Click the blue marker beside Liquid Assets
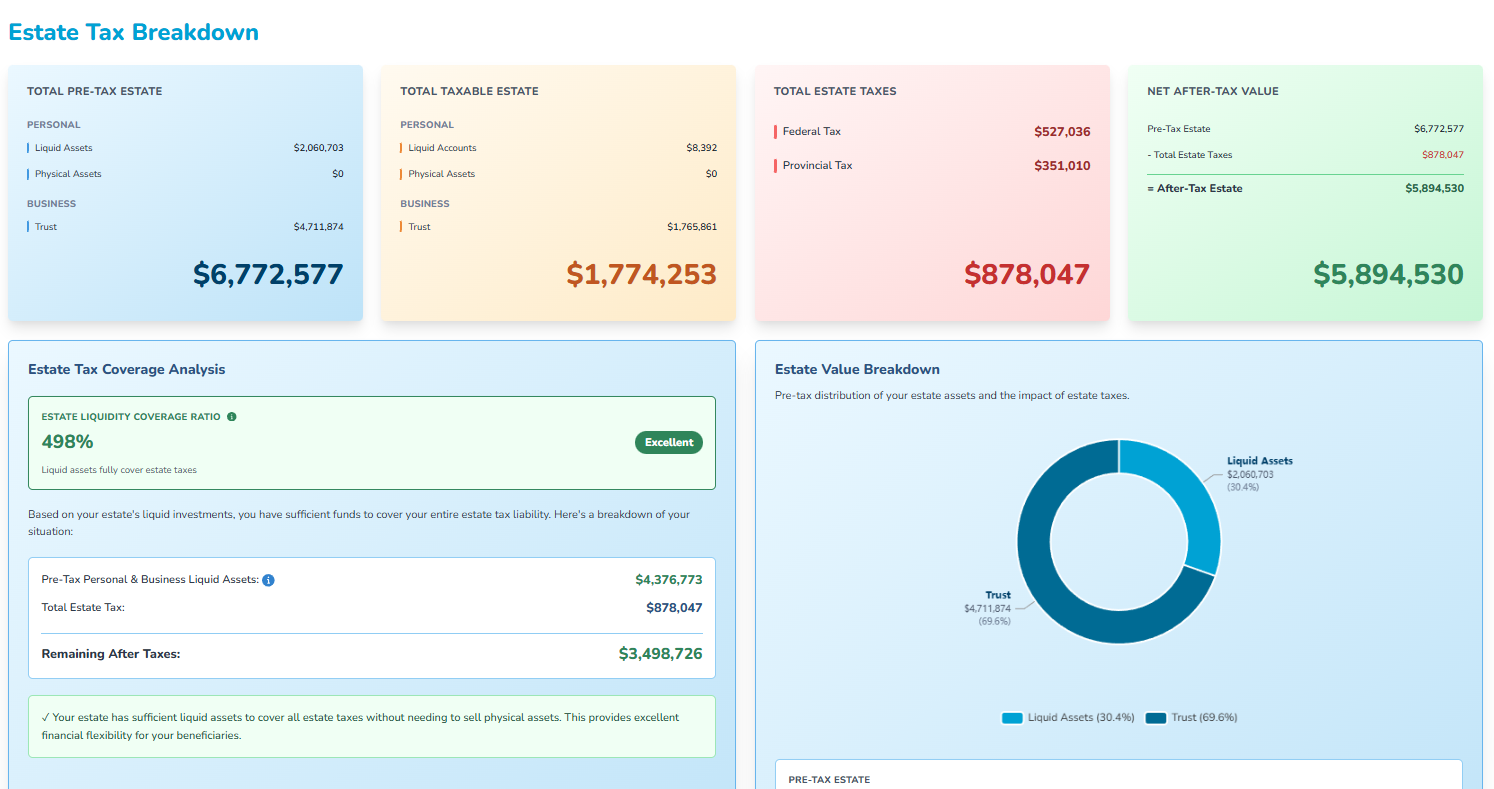The height and width of the screenshot is (789, 1494). 30,147
